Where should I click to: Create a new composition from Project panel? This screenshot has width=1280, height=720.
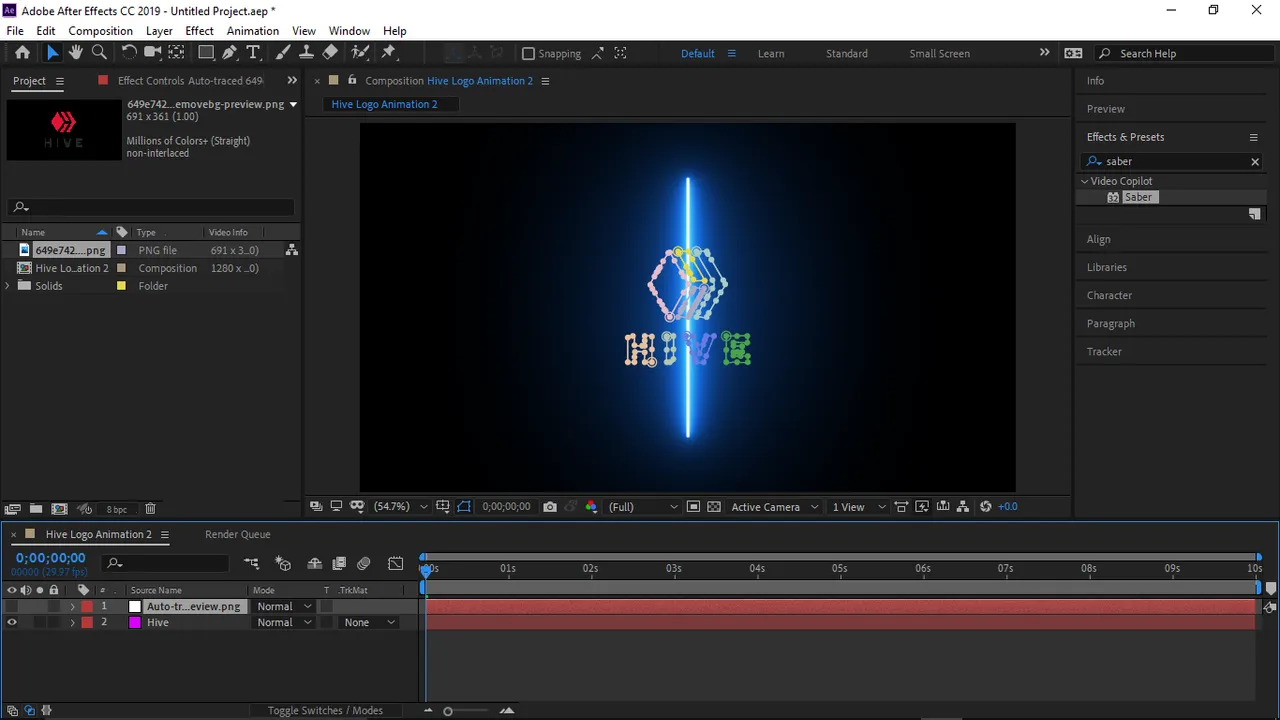59,509
